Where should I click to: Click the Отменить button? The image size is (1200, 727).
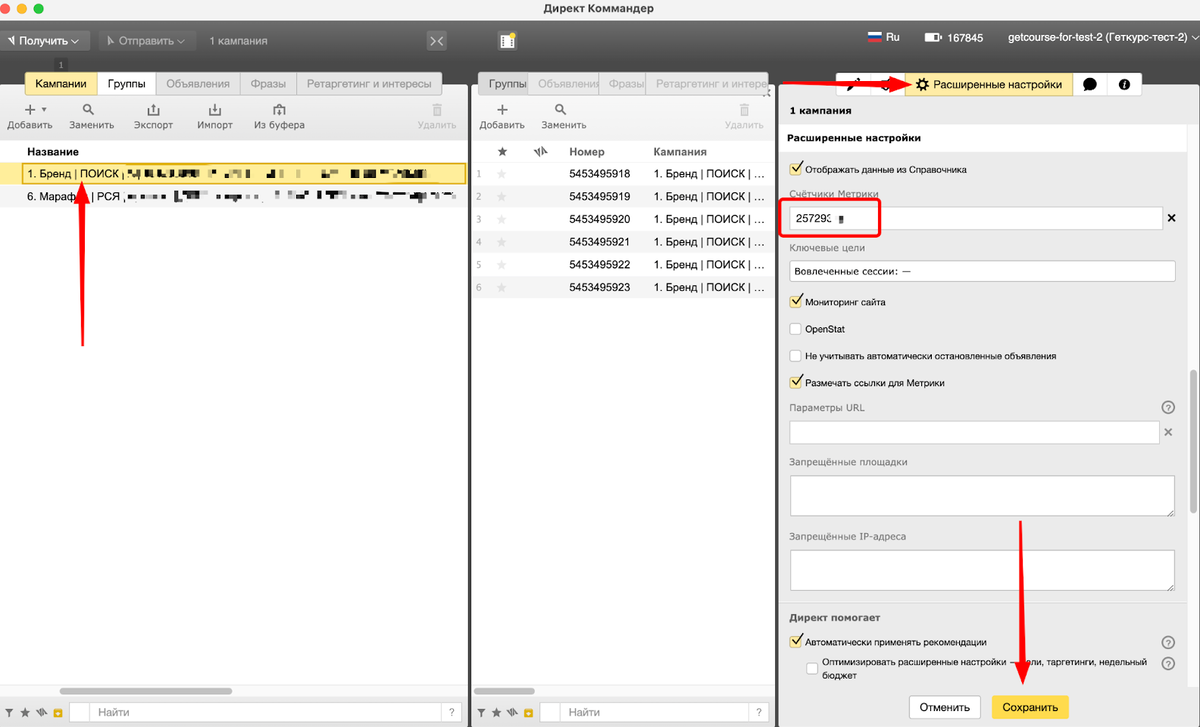pos(945,707)
